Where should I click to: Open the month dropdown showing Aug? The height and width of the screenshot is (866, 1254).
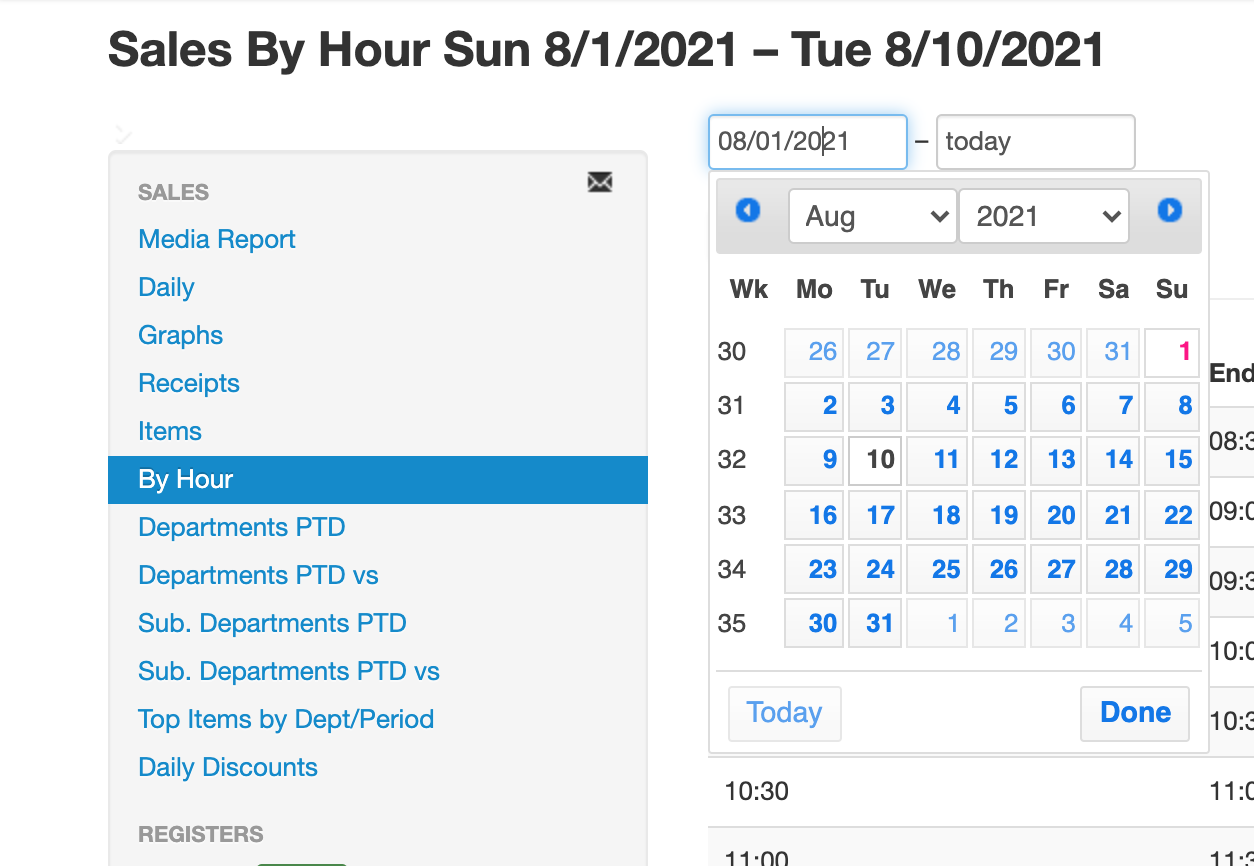coord(872,217)
